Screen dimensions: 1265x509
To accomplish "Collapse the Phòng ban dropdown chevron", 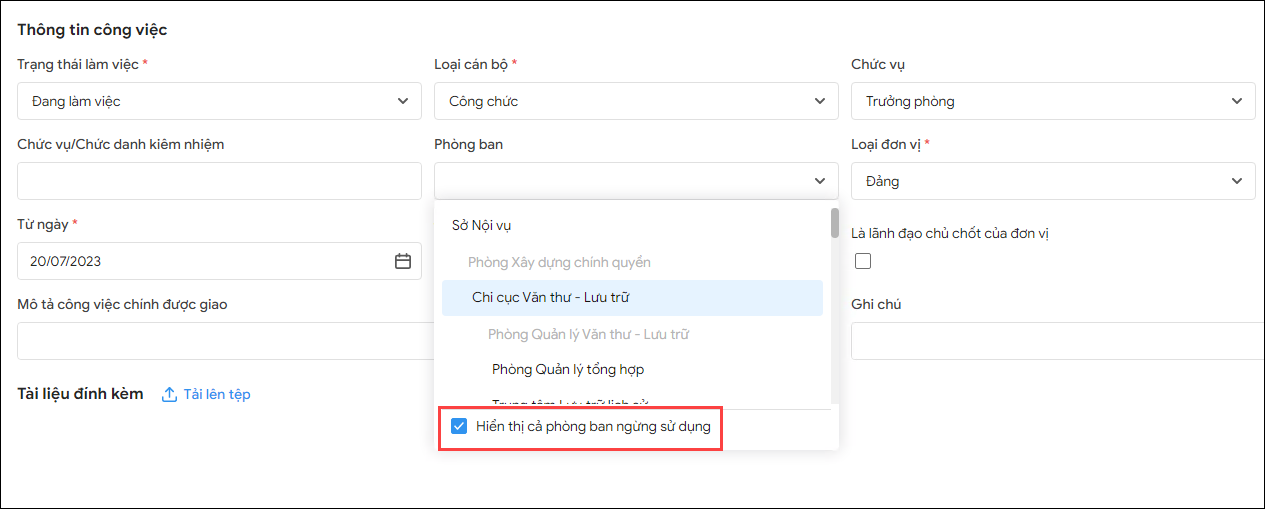I will tap(819, 181).
